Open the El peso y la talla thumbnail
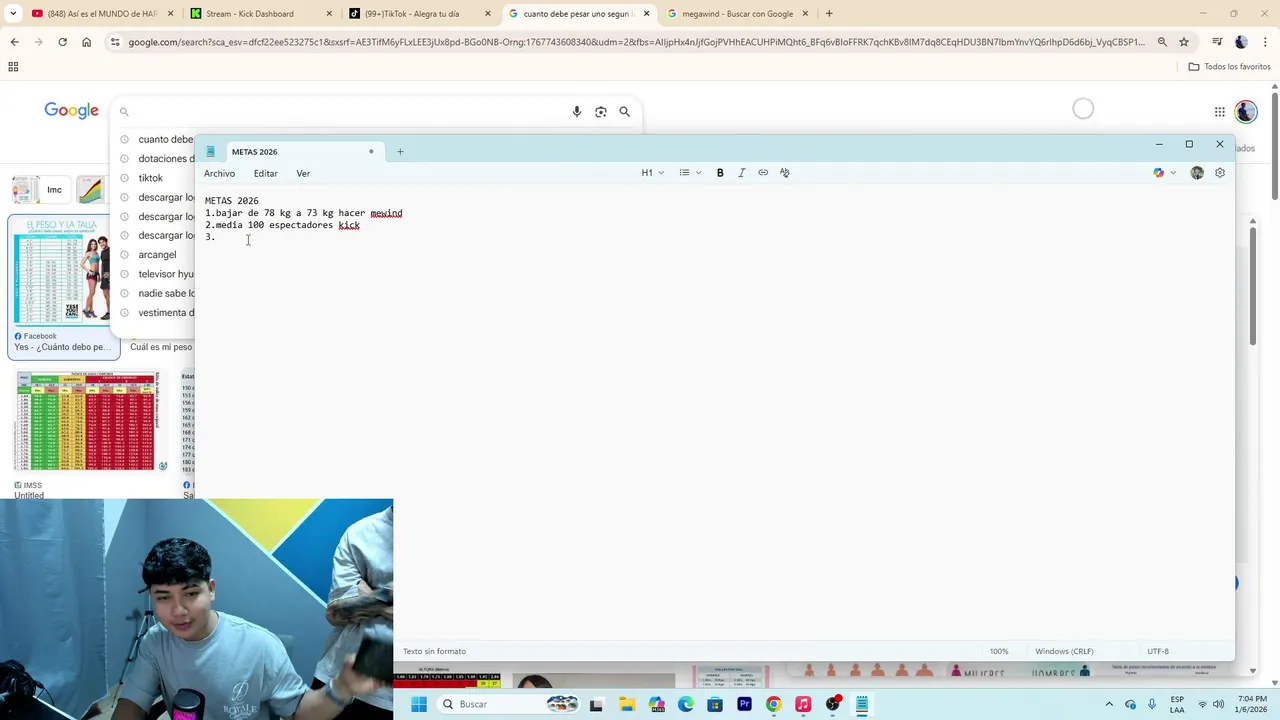 [62, 271]
